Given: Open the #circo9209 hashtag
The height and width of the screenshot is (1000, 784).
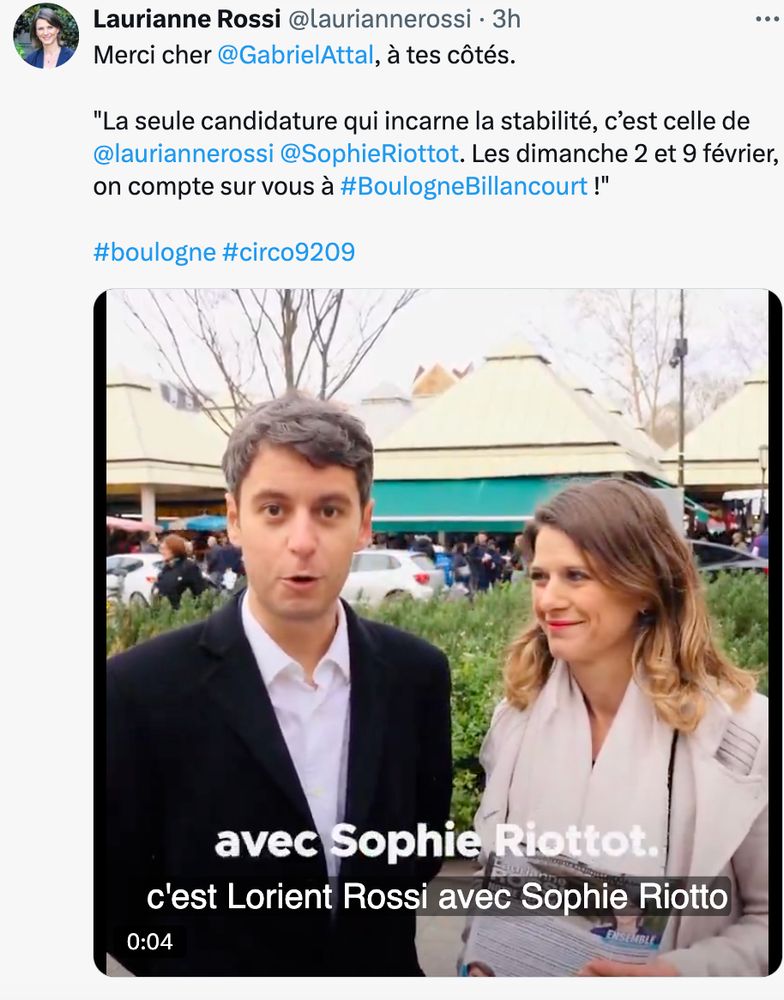Looking at the screenshot, I should tap(288, 252).
